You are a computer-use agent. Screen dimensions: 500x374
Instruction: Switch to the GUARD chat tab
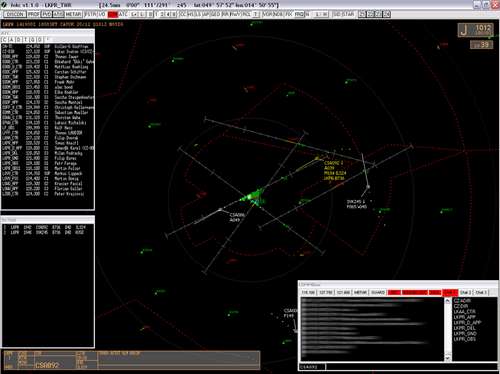pyautogui.click(x=378, y=292)
